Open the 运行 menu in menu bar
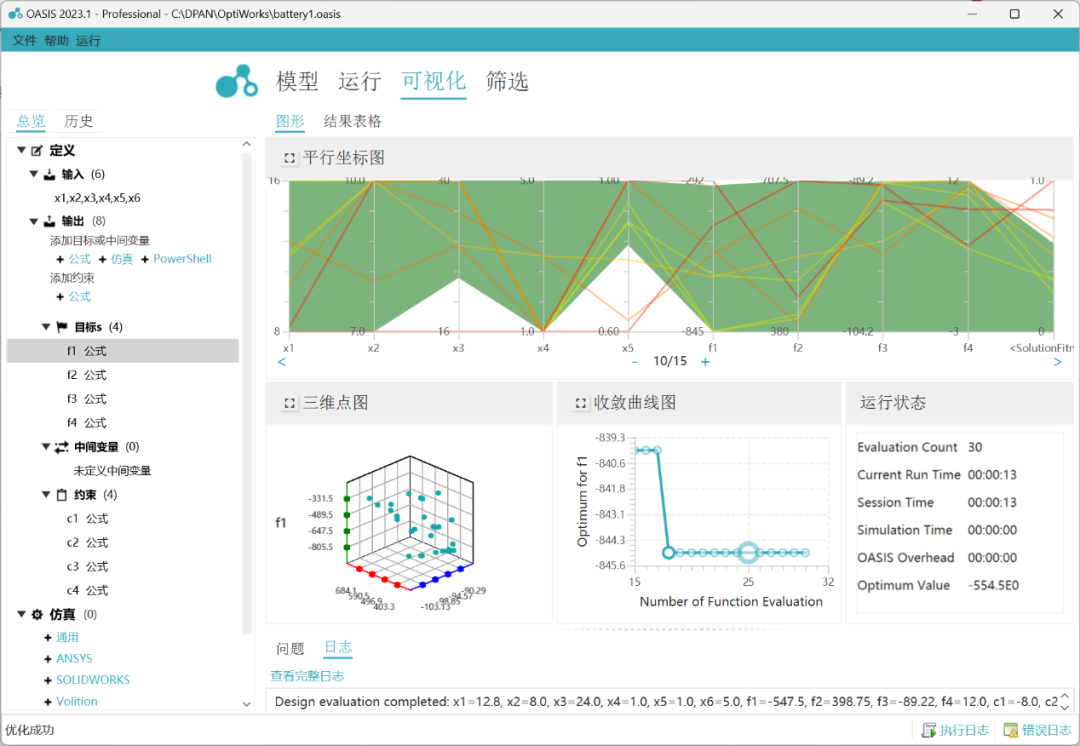The width and height of the screenshot is (1080, 746). [88, 41]
